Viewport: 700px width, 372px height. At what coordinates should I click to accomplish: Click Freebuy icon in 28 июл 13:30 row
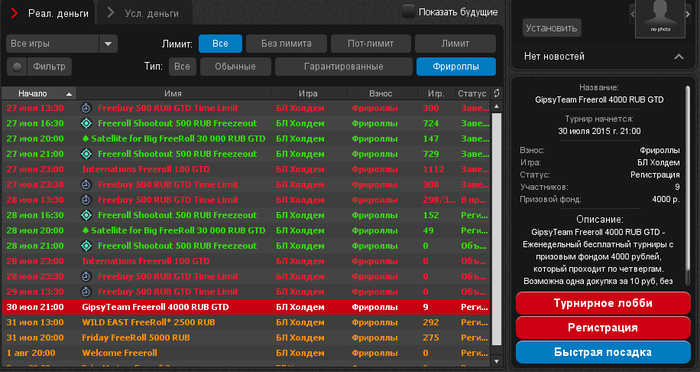(x=86, y=200)
